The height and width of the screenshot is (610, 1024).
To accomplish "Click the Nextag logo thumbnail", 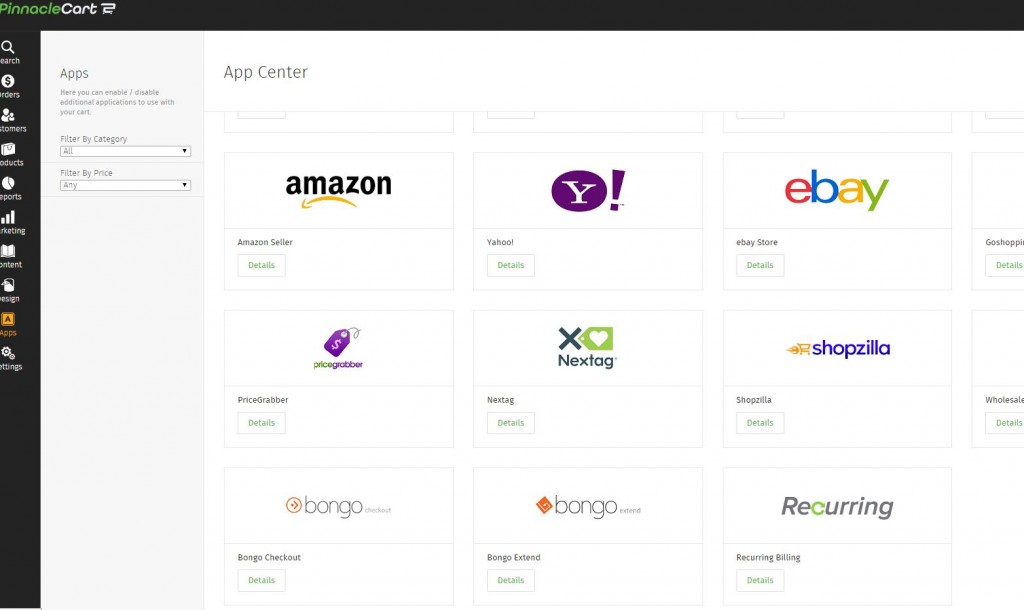I will 588,347.
